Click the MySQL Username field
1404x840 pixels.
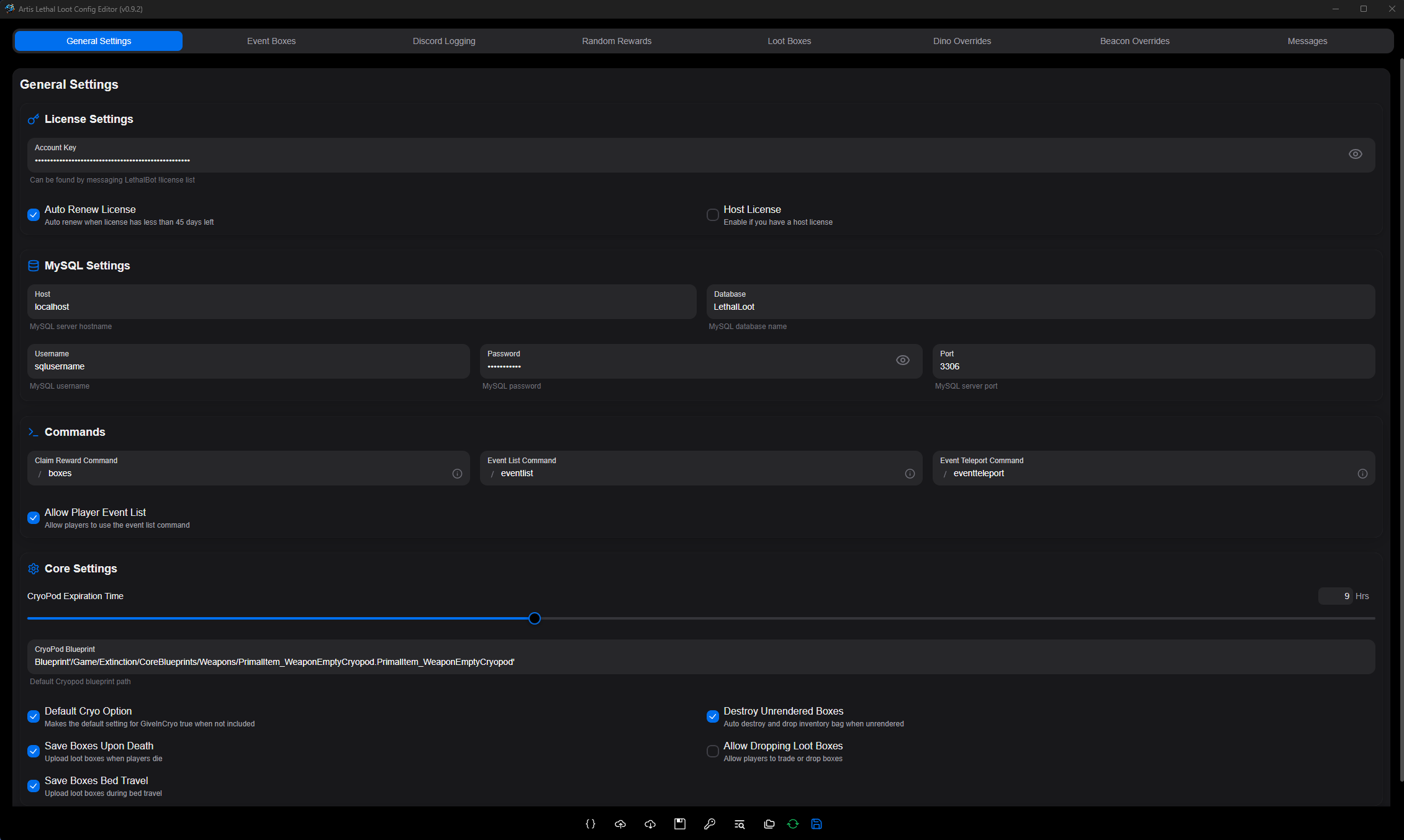click(x=248, y=361)
